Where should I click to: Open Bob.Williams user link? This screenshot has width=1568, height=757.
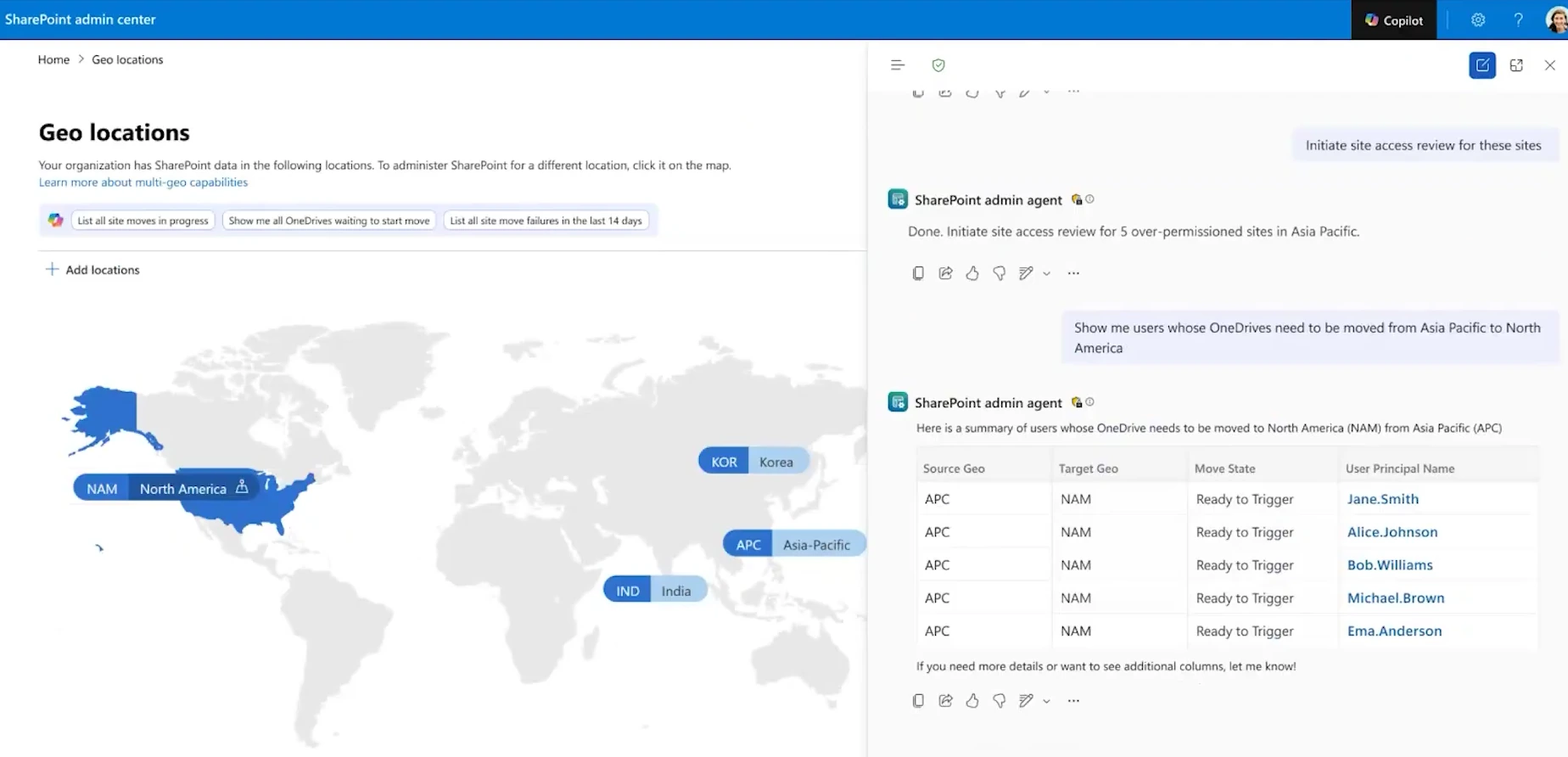pos(1390,565)
